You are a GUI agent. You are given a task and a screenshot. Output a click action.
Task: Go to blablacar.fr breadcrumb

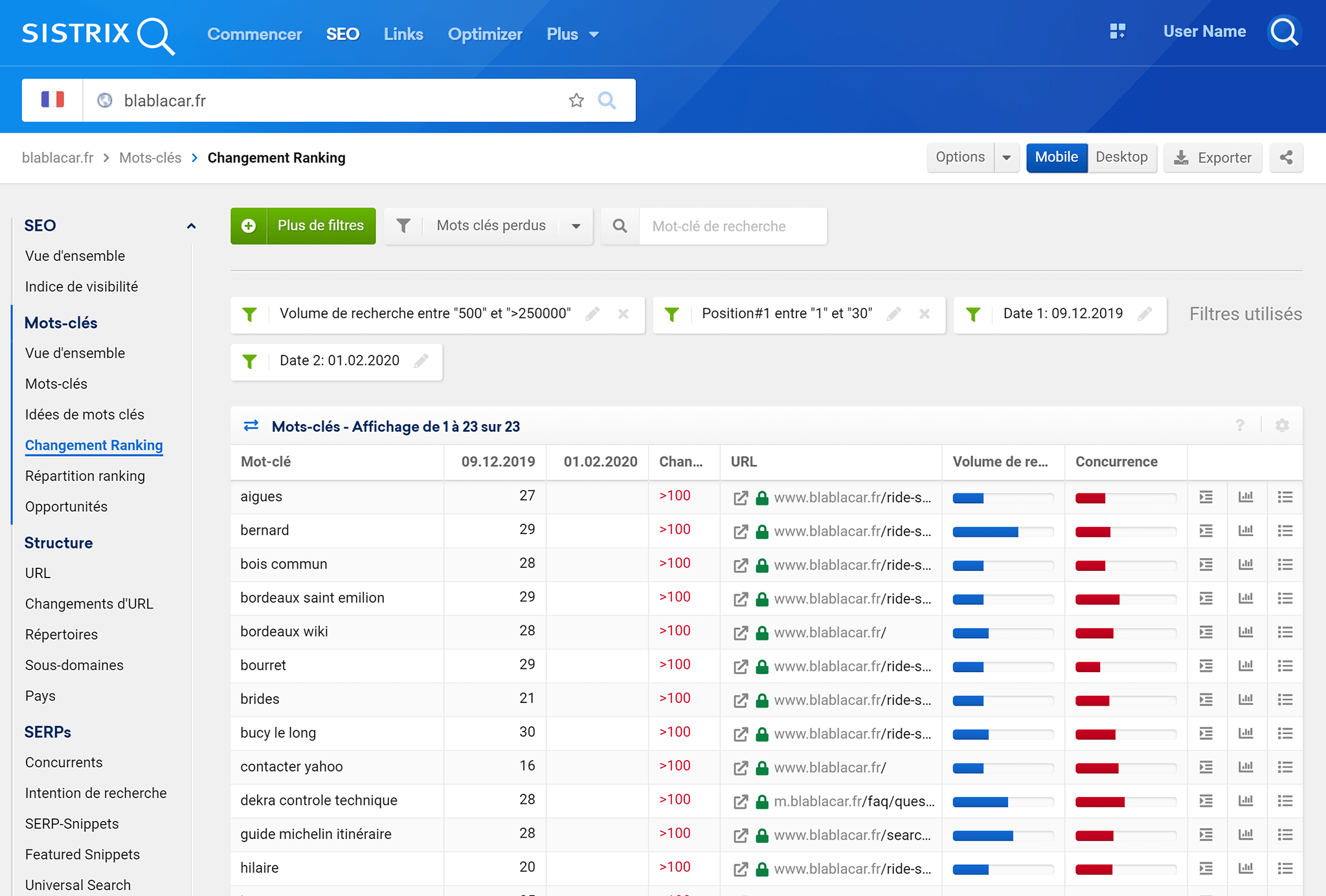pyautogui.click(x=58, y=158)
